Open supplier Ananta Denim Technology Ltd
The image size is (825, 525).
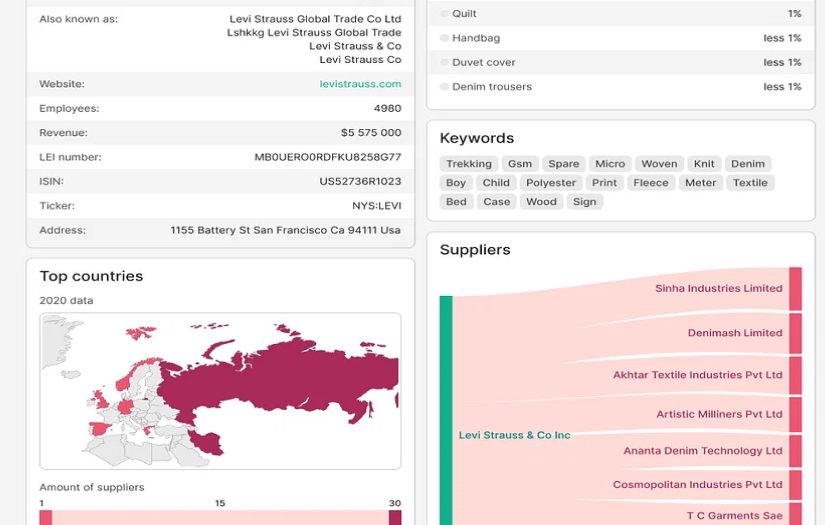click(x=702, y=451)
